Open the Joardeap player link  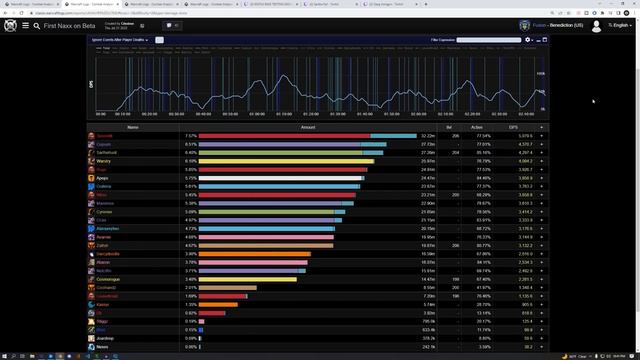coord(105,338)
